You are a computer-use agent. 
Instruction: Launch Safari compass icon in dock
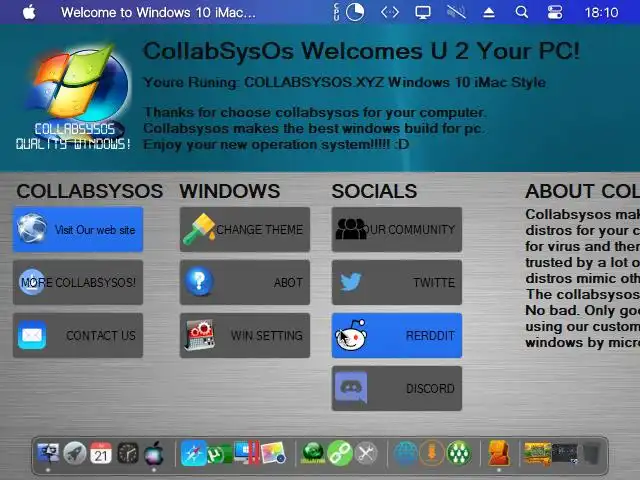click(193, 453)
